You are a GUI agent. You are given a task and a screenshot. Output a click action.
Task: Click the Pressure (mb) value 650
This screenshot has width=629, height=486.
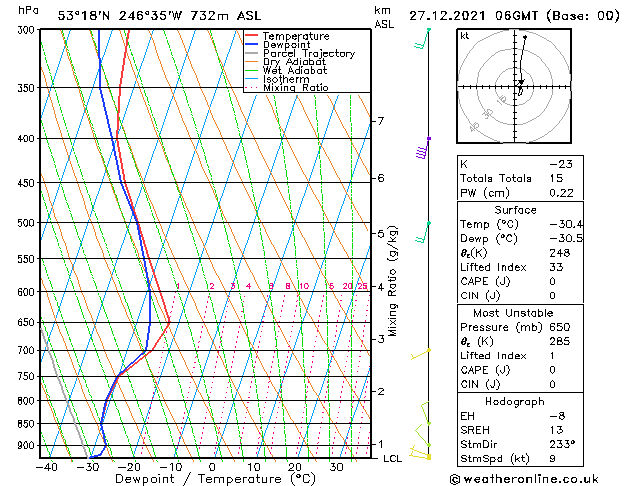pos(560,327)
